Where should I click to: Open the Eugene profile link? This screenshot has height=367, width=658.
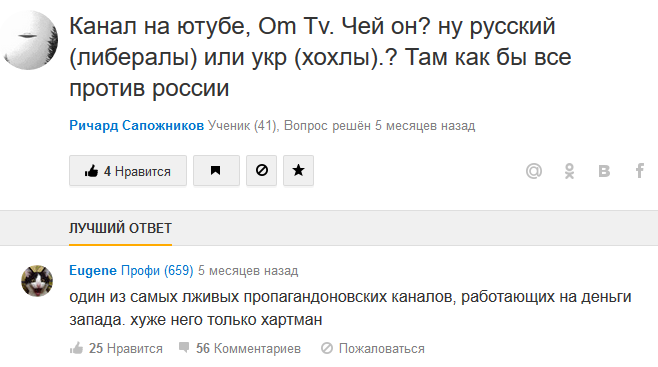(93, 271)
